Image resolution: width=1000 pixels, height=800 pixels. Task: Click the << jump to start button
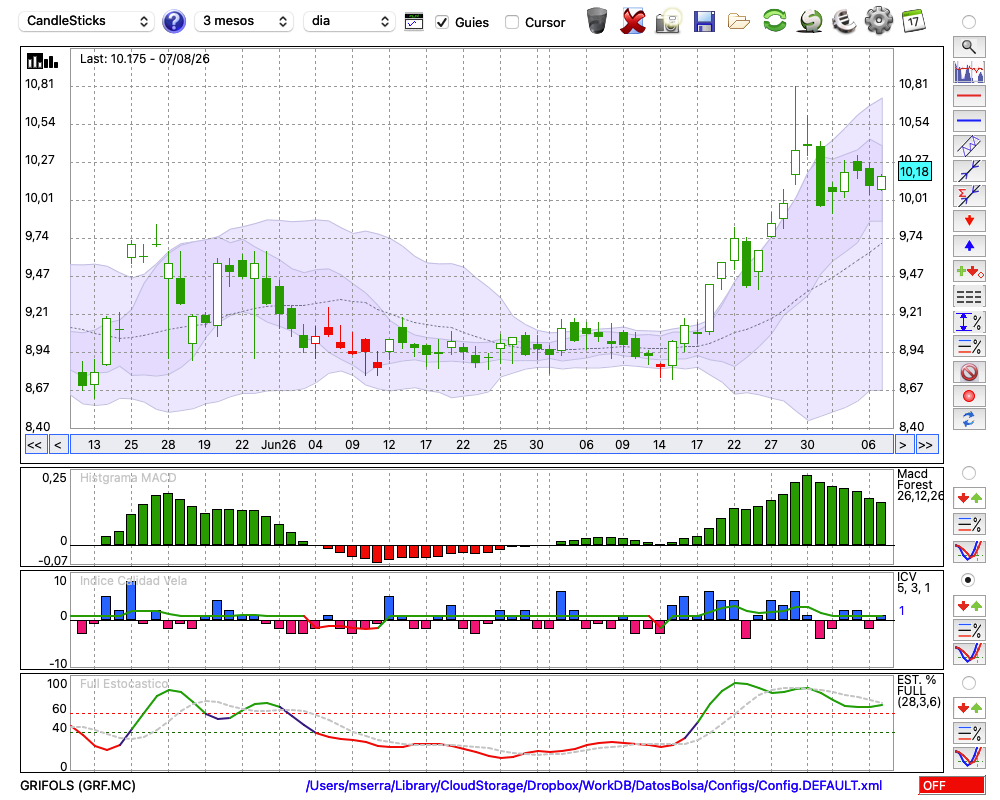click(34, 445)
